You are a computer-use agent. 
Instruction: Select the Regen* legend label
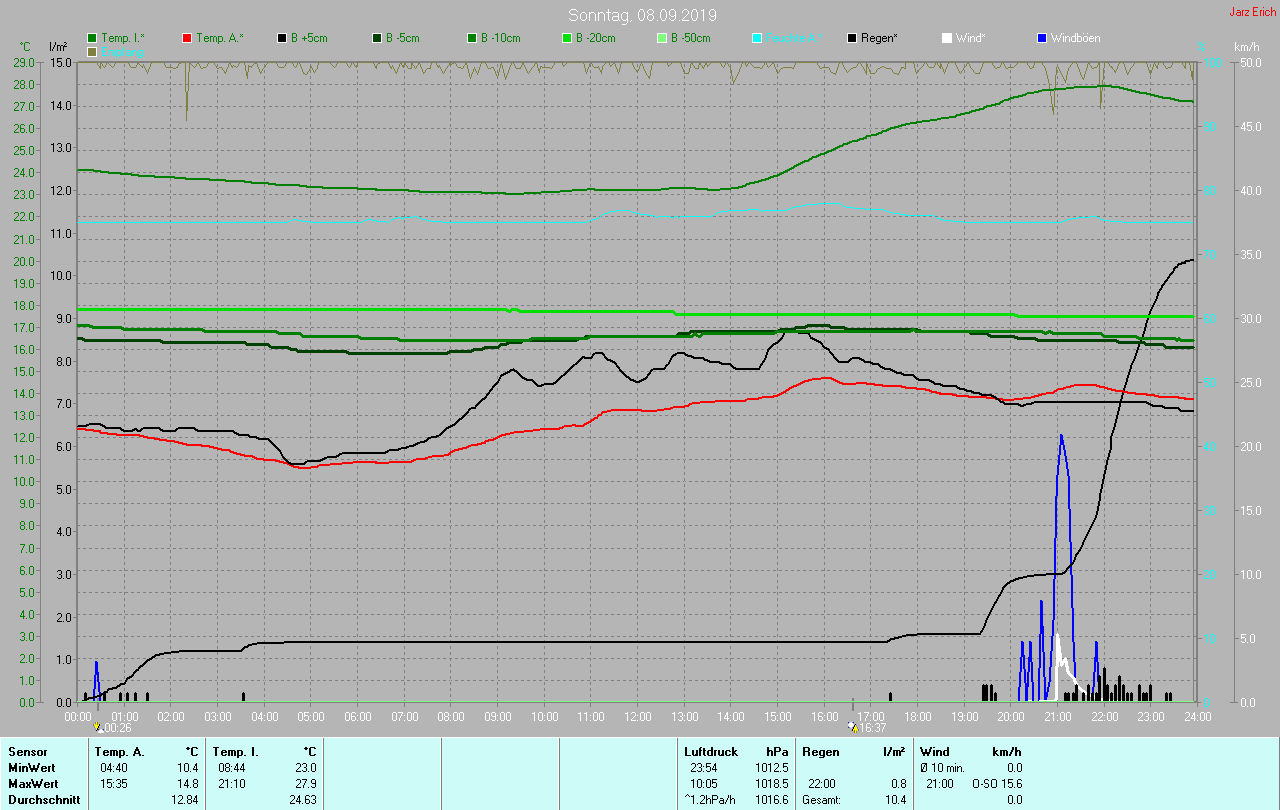coord(879,38)
